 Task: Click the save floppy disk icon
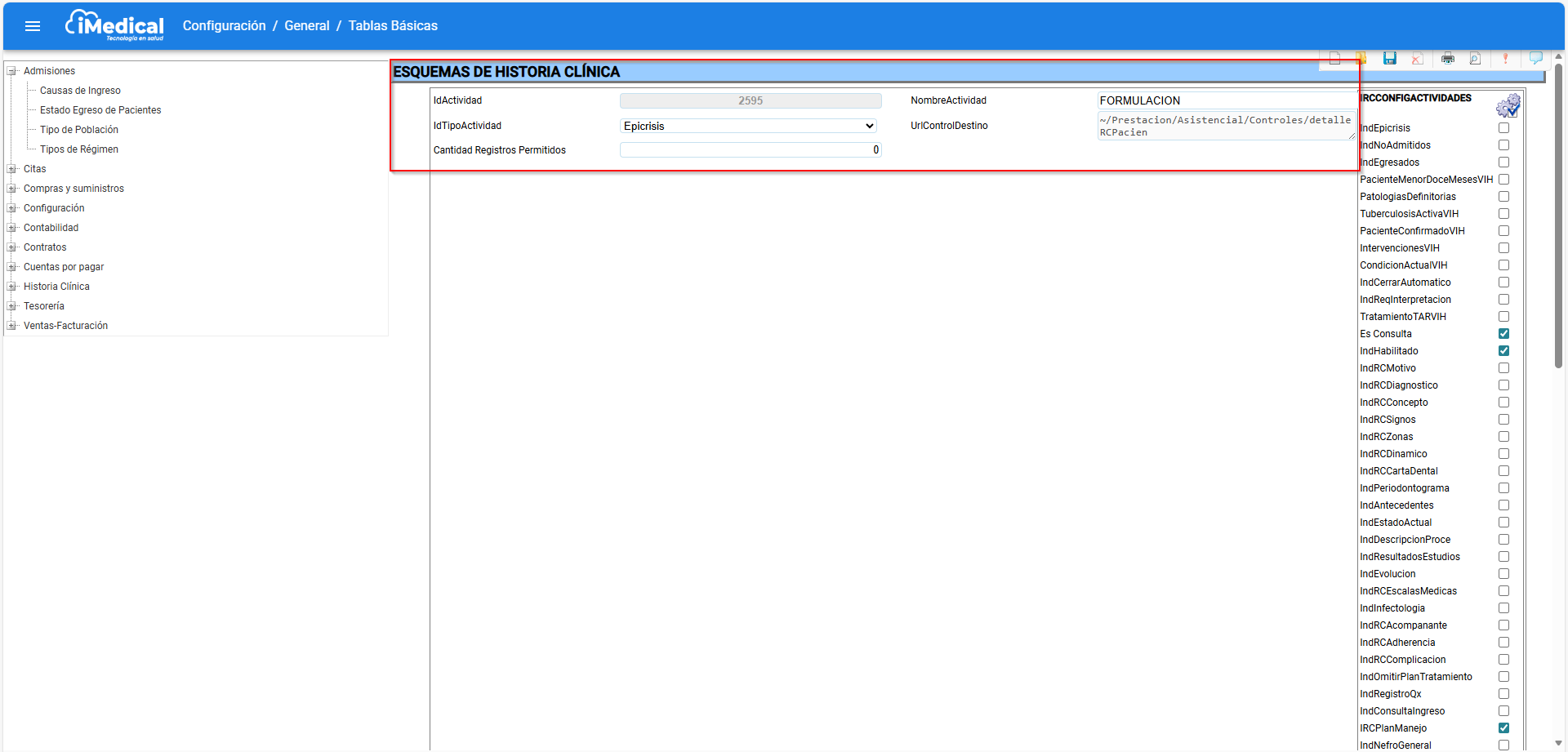click(x=1389, y=58)
